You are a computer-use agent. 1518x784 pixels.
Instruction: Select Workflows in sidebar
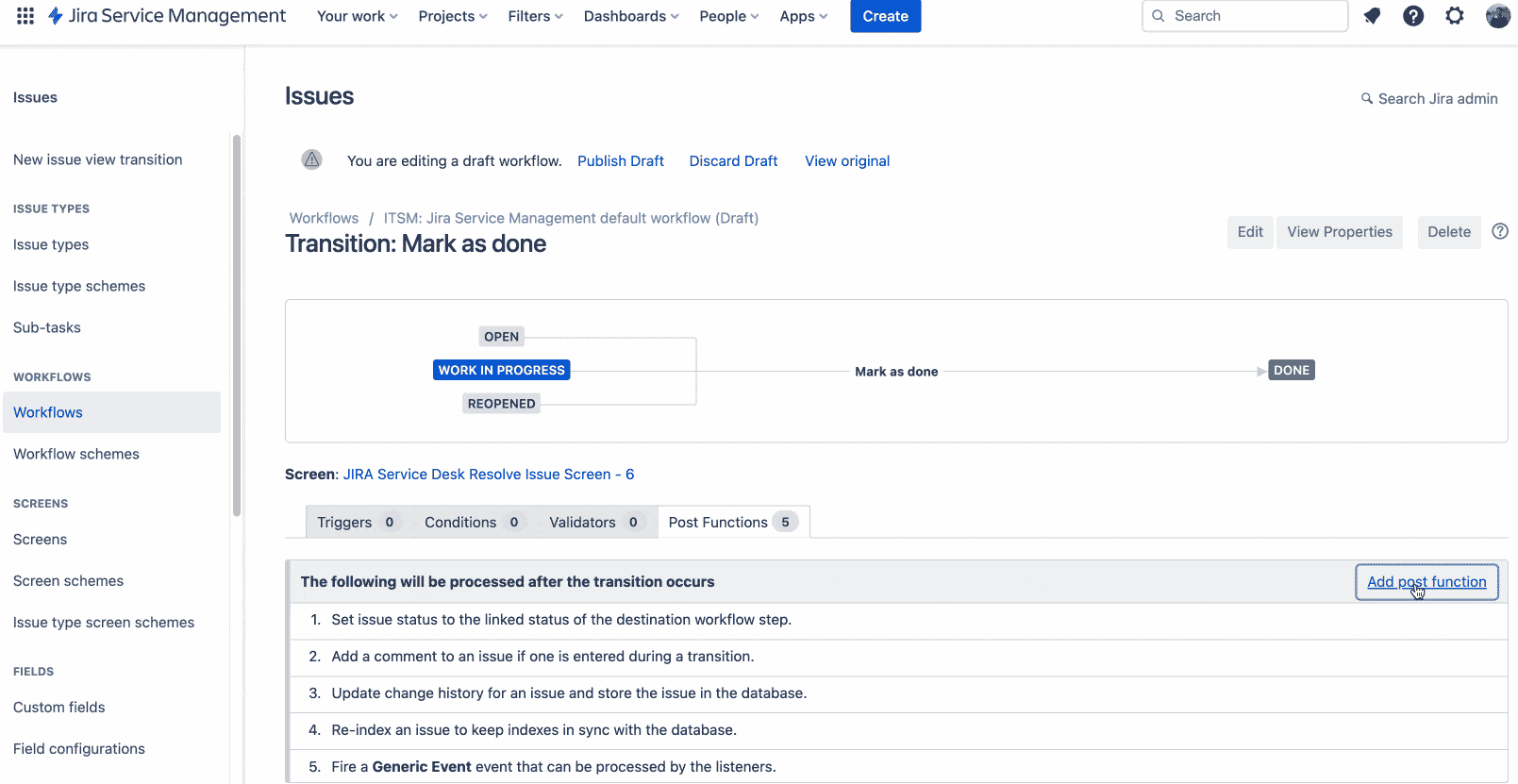tap(112, 412)
